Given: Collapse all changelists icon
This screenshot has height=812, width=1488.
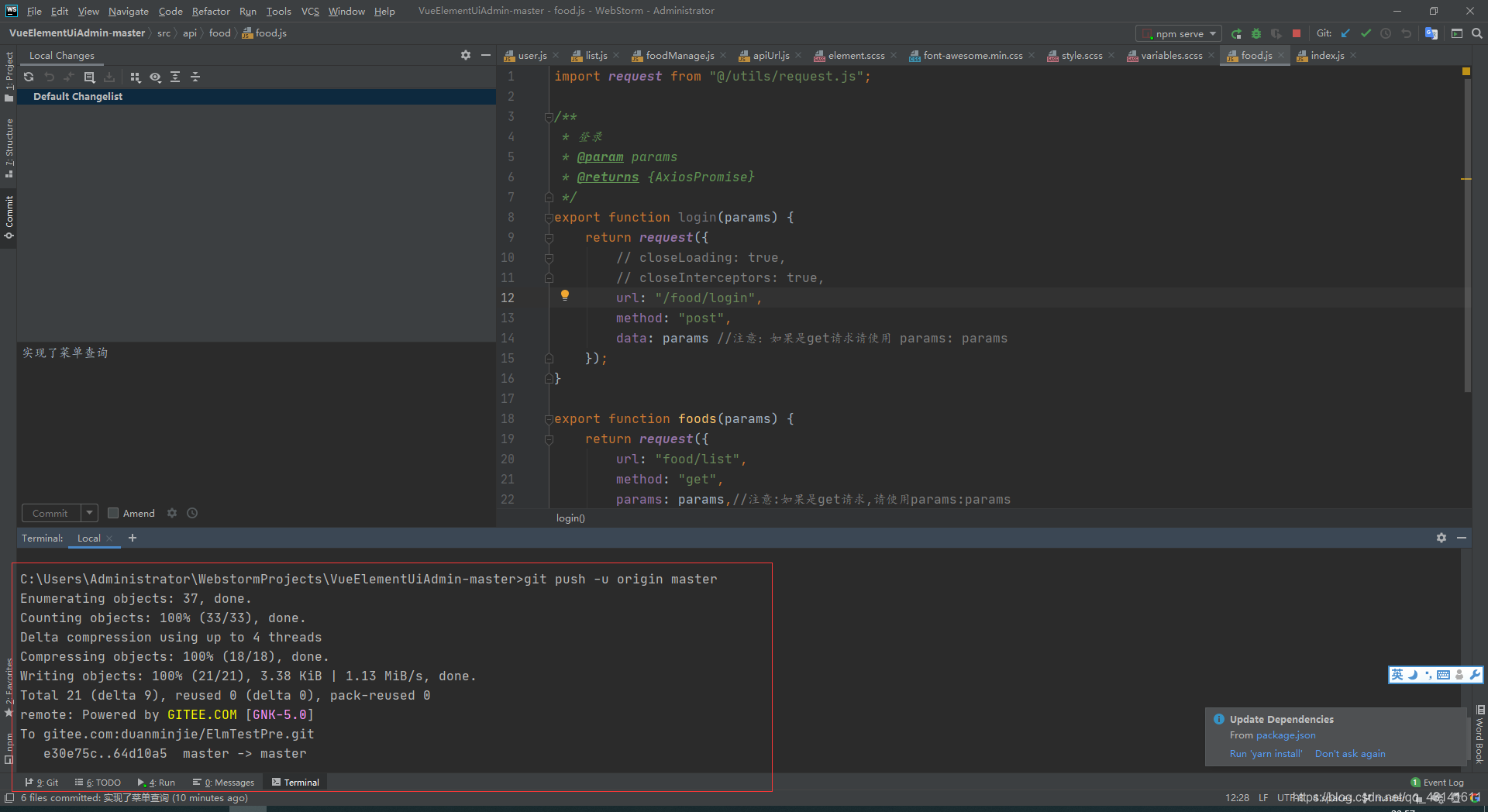Looking at the screenshot, I should (x=195, y=77).
